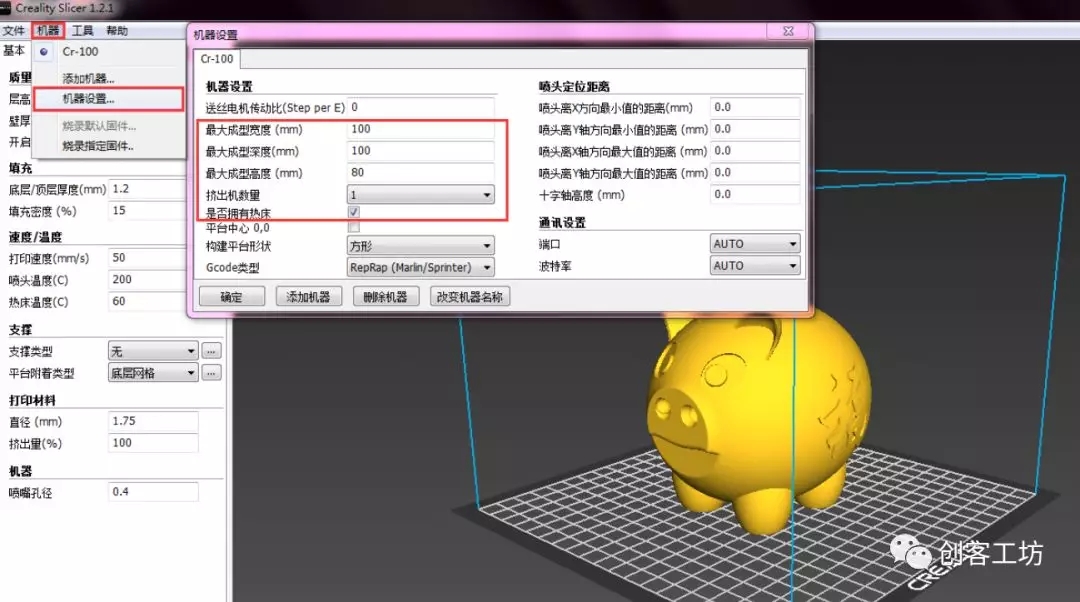Viewport: 1080px width, 602px height.
Task: Edit the 填充密度 (%) field
Action: [x=147, y=211]
